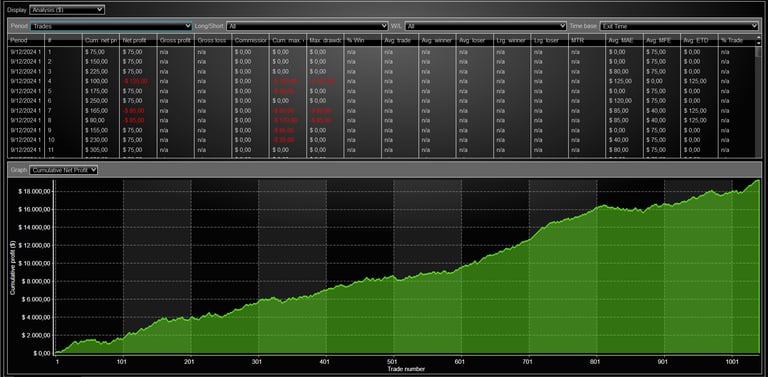Click the Commission column header

click(x=250, y=40)
